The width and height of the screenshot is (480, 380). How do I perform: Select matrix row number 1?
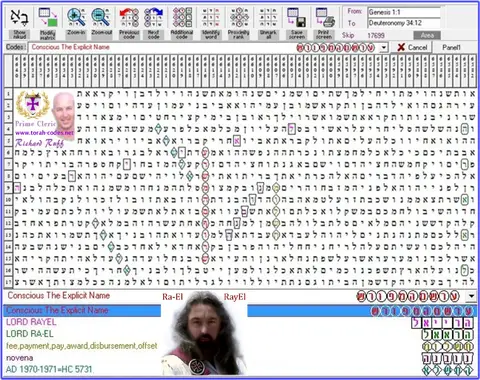[8, 94]
